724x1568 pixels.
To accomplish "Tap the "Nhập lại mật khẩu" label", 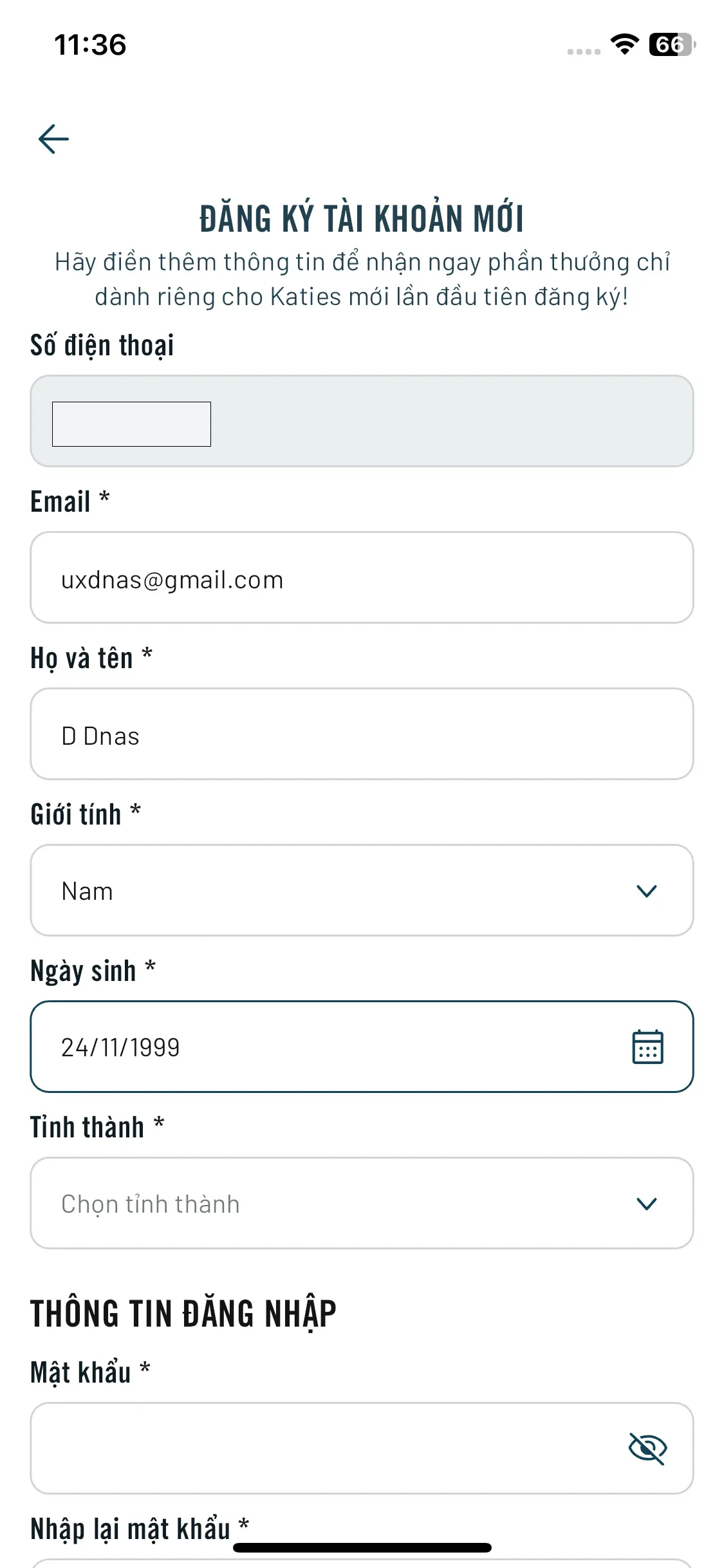I will (x=131, y=1529).
